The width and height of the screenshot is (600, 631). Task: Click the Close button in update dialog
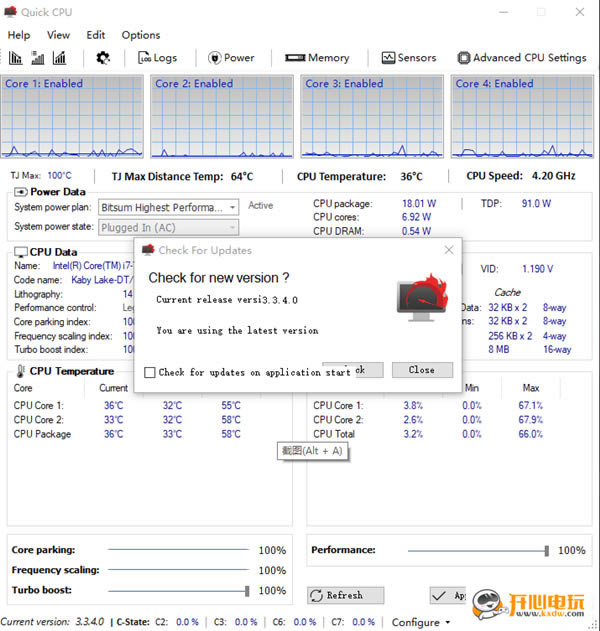422,370
